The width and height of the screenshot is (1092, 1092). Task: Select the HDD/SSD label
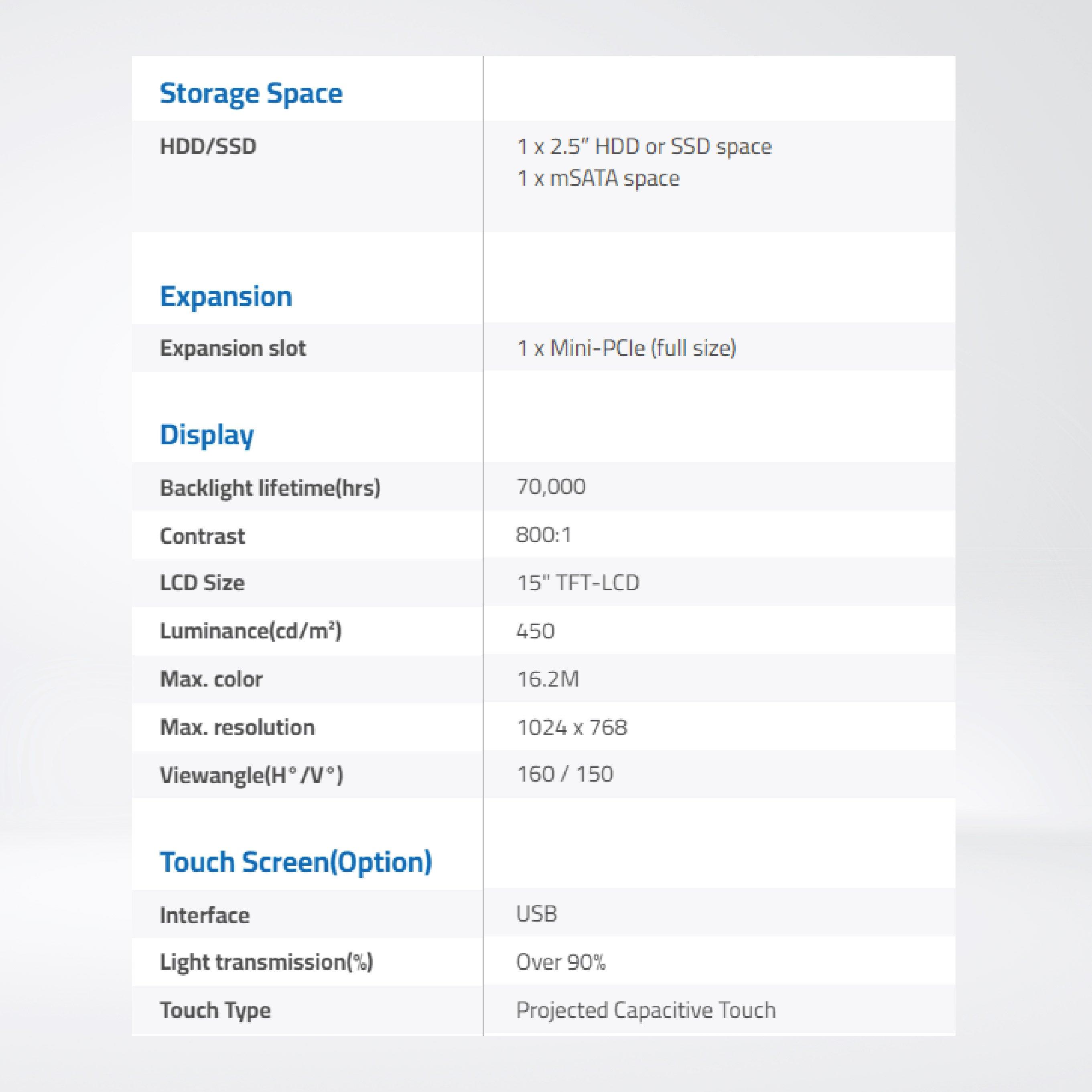point(208,146)
